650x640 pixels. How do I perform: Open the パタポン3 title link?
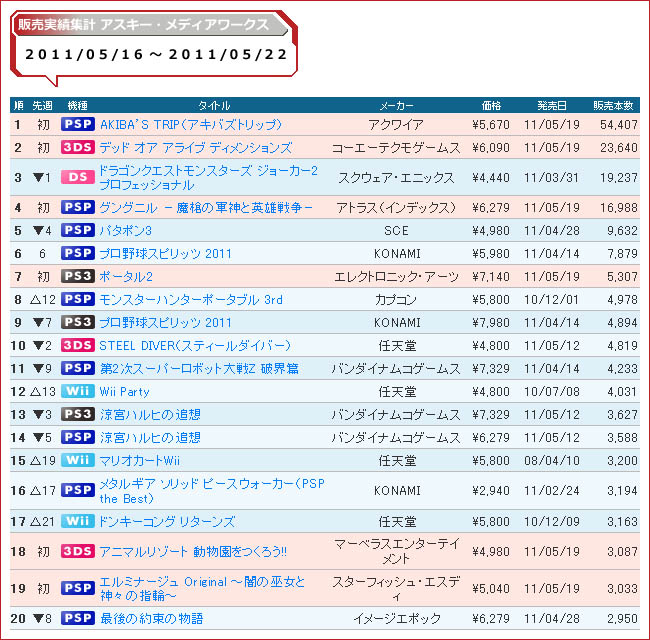126,230
